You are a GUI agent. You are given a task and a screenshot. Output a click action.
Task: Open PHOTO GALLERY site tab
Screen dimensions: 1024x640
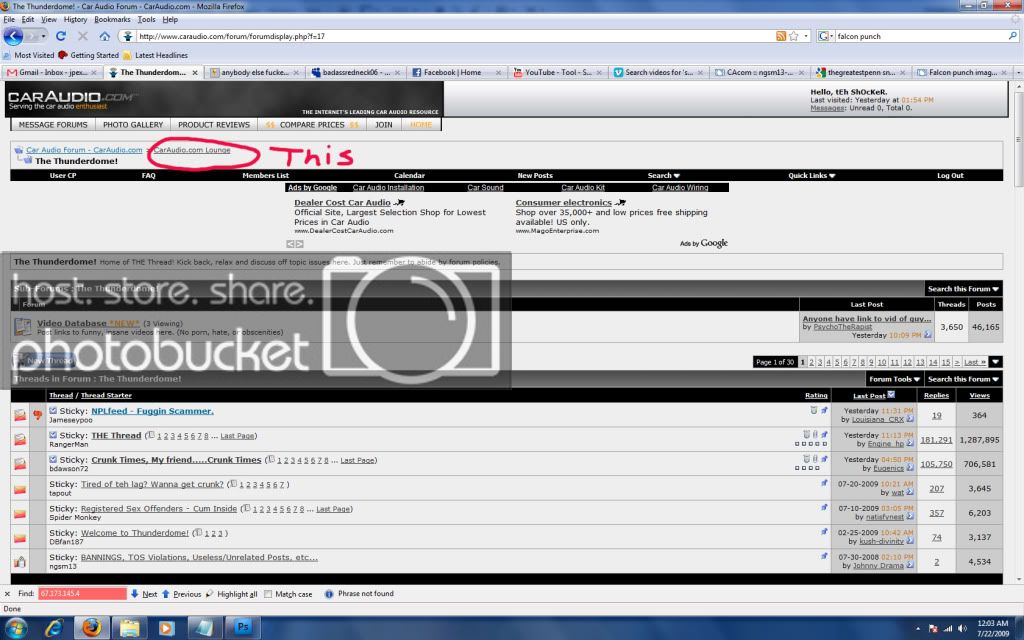tap(133, 125)
